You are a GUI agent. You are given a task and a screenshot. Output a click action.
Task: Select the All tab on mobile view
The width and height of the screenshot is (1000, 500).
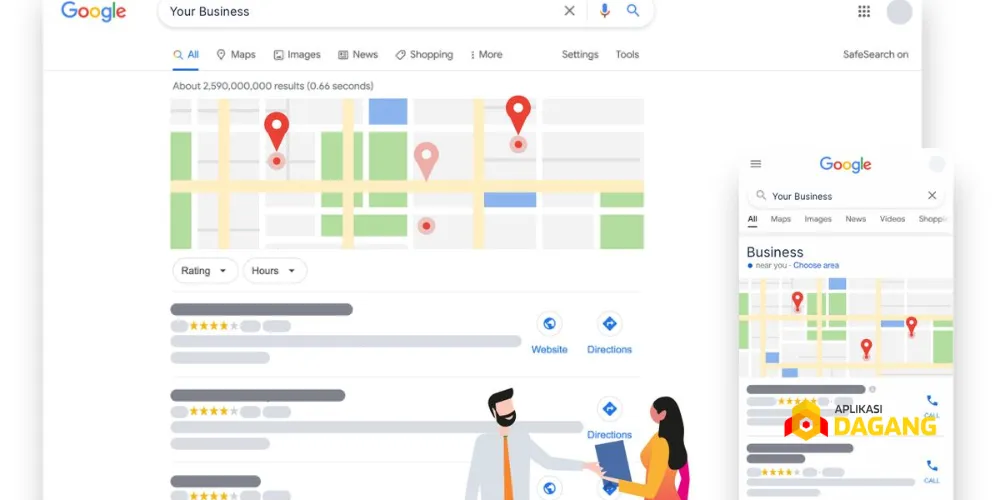click(753, 220)
